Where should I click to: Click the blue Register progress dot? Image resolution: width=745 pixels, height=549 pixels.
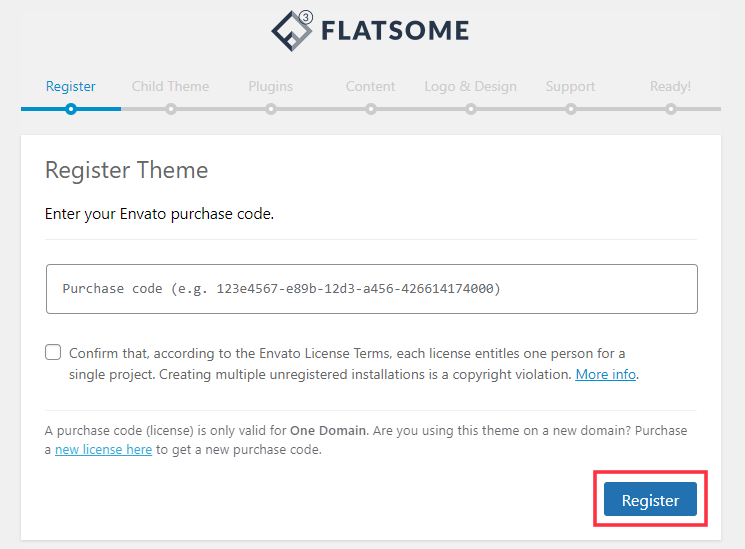pyautogui.click(x=71, y=109)
